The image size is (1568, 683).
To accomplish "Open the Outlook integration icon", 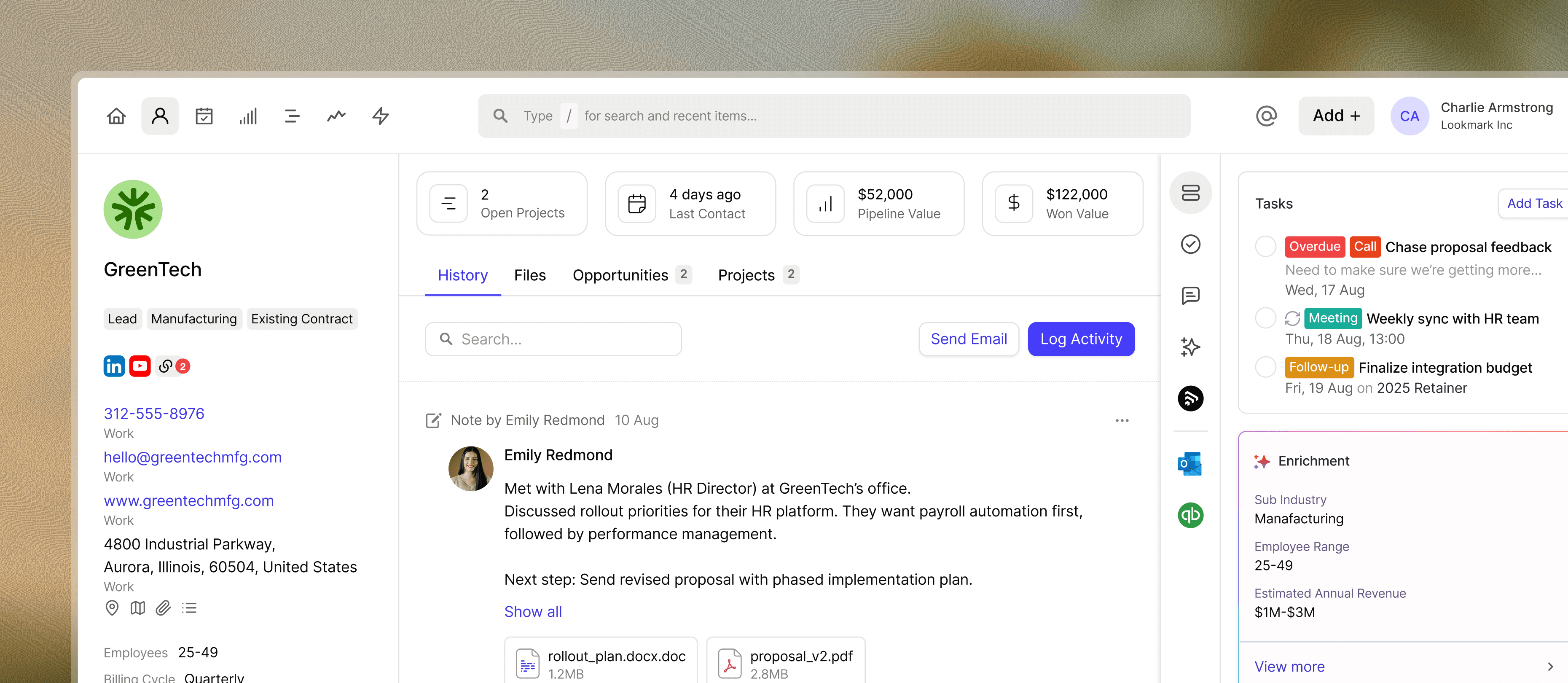I will tap(1191, 464).
